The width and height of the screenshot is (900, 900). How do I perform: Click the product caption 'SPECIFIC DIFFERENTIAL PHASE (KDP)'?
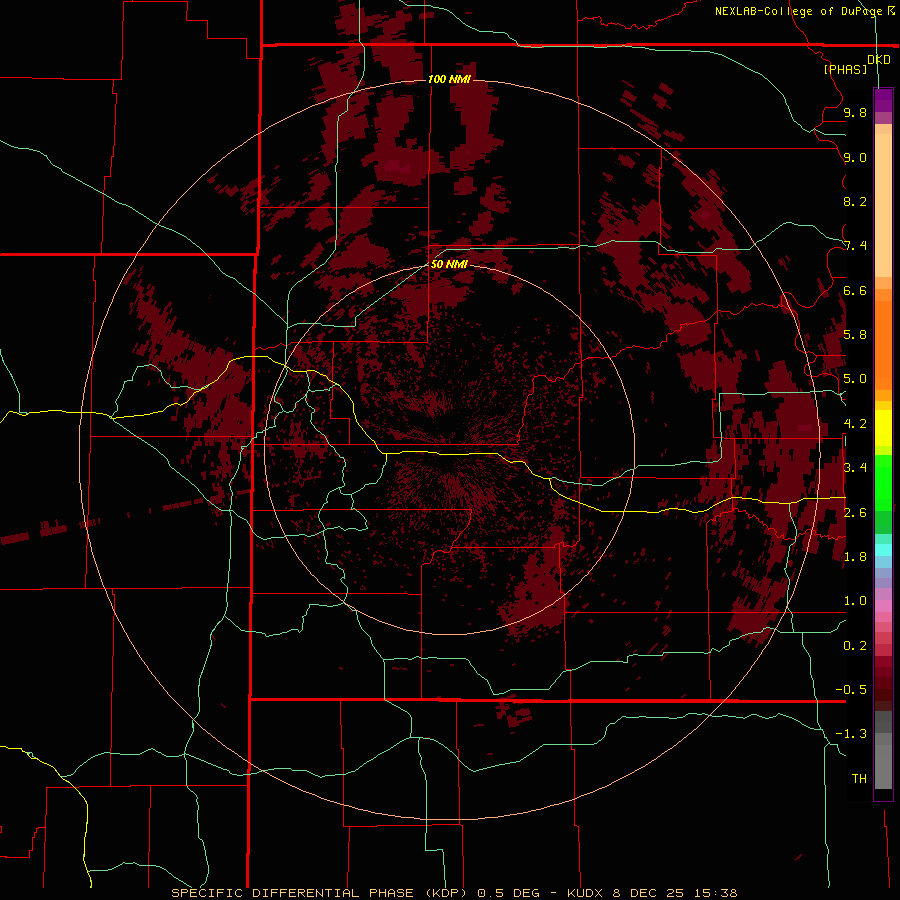(319, 893)
